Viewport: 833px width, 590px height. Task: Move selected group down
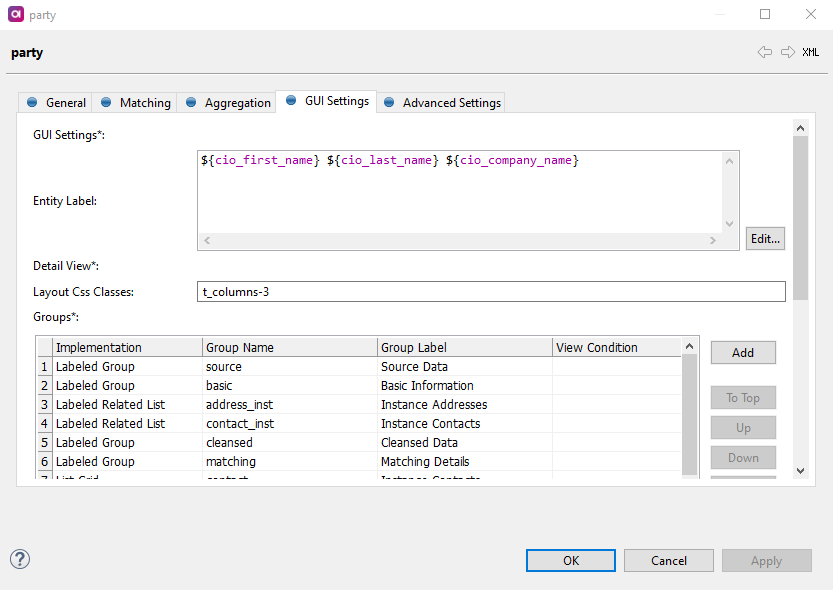(x=742, y=457)
